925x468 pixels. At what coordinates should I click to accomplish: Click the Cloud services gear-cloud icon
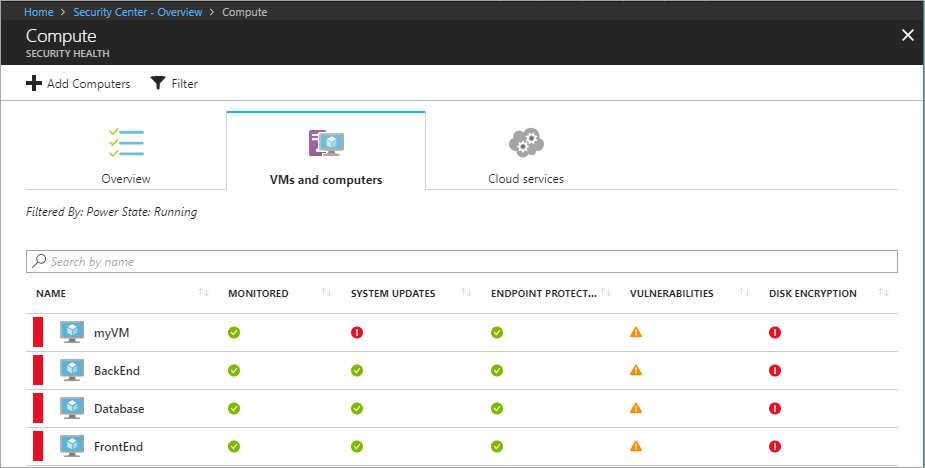click(526, 143)
